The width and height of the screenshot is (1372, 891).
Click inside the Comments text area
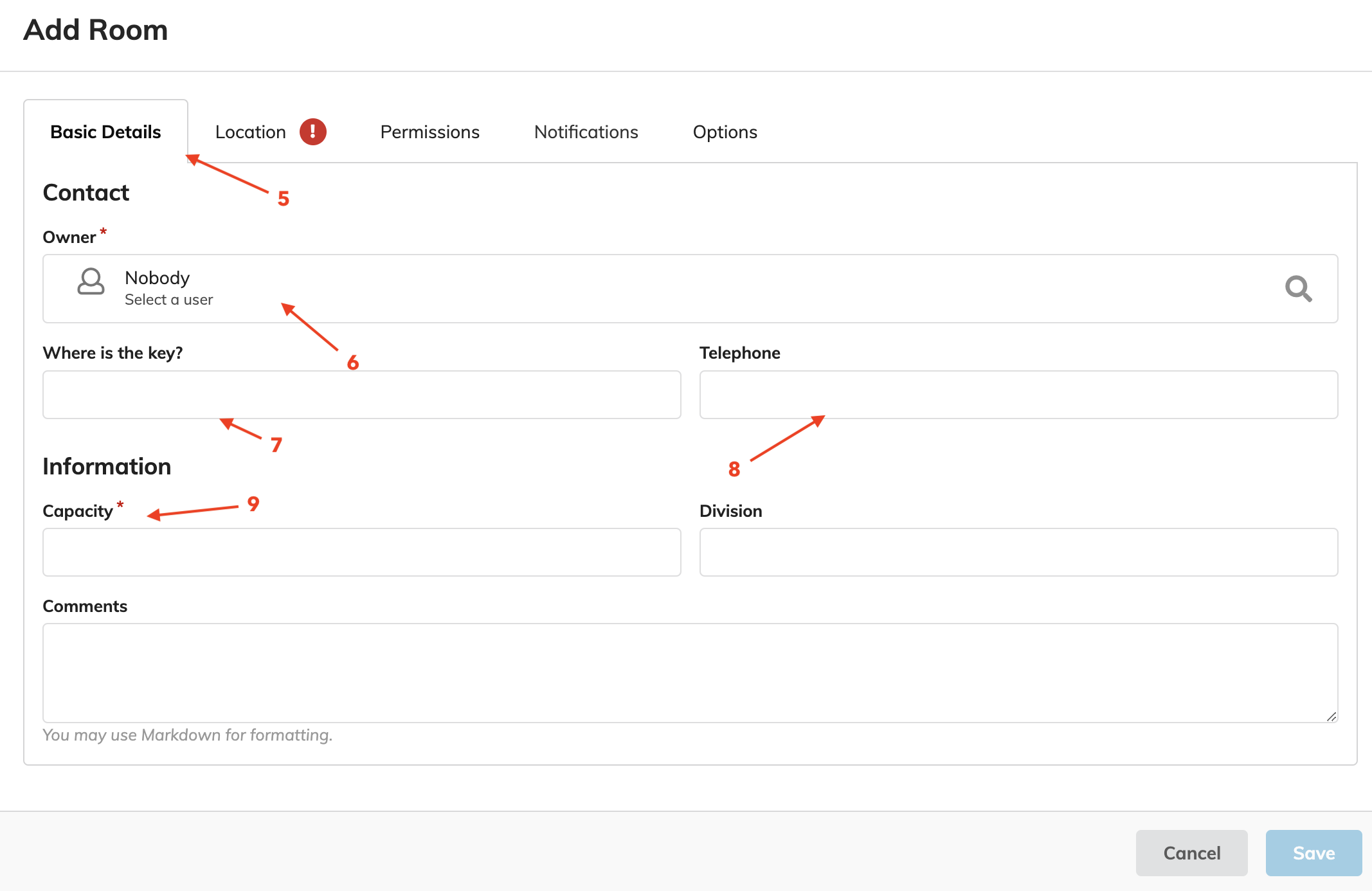pos(689,672)
